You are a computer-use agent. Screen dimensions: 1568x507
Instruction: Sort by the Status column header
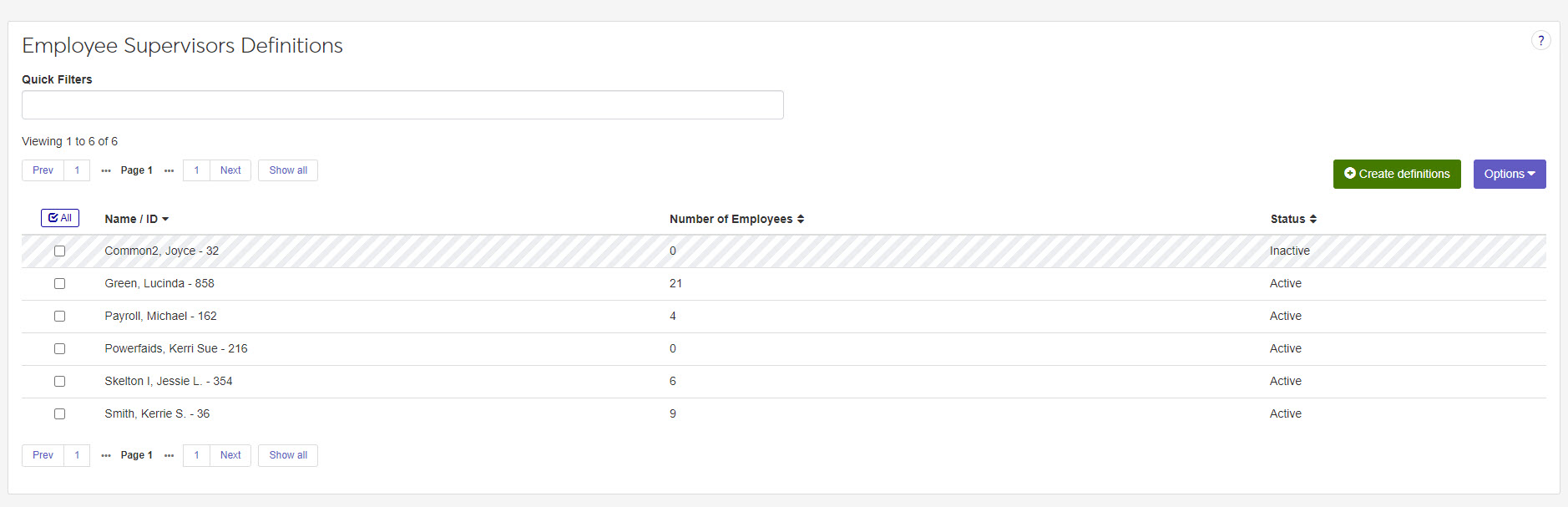[1292, 219]
